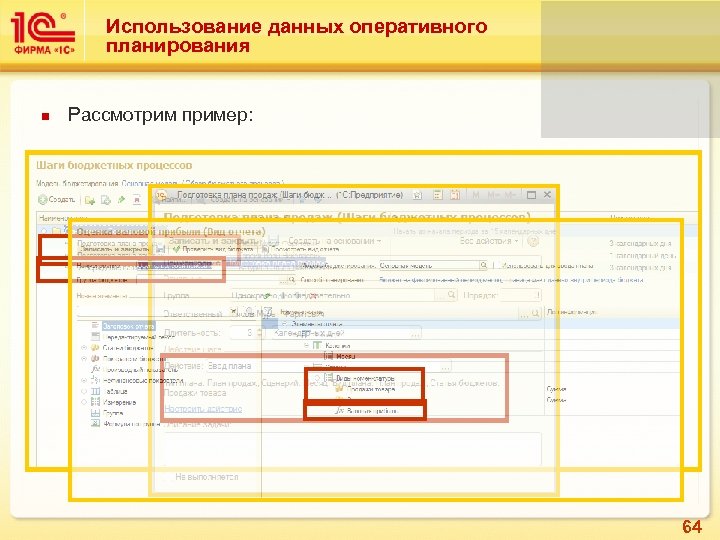Click the 1С Фирма logo on the slide
The image size is (720, 540).
[44, 33]
